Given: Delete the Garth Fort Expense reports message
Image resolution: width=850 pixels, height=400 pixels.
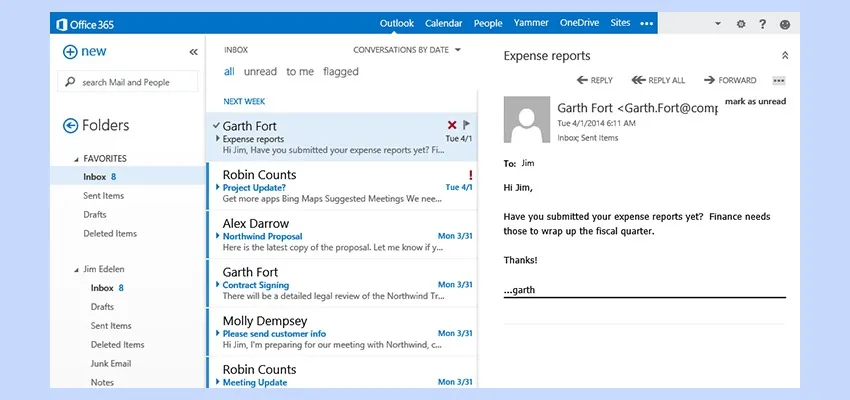Looking at the screenshot, I should point(452,125).
